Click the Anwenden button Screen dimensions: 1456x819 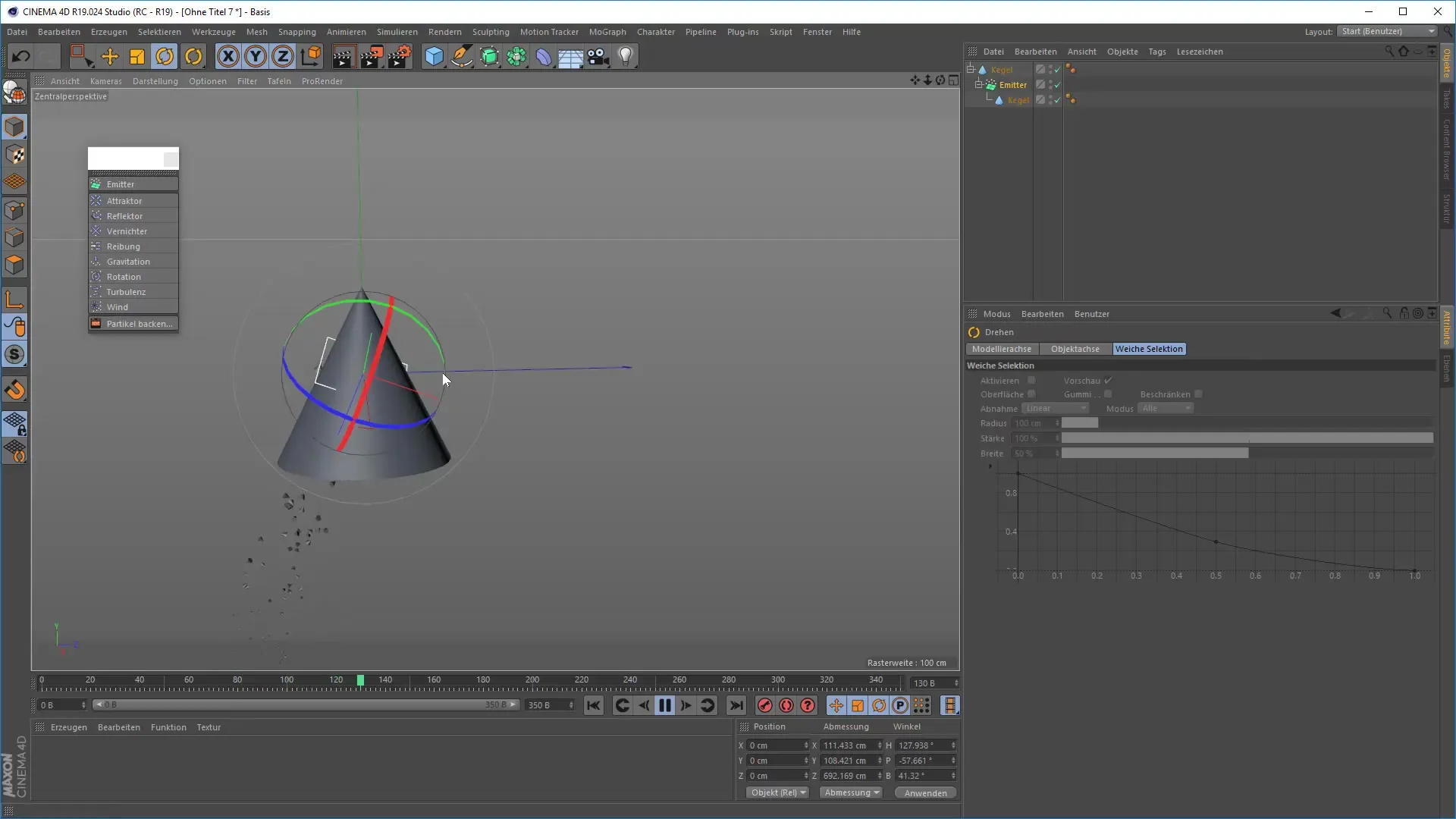pos(925,793)
